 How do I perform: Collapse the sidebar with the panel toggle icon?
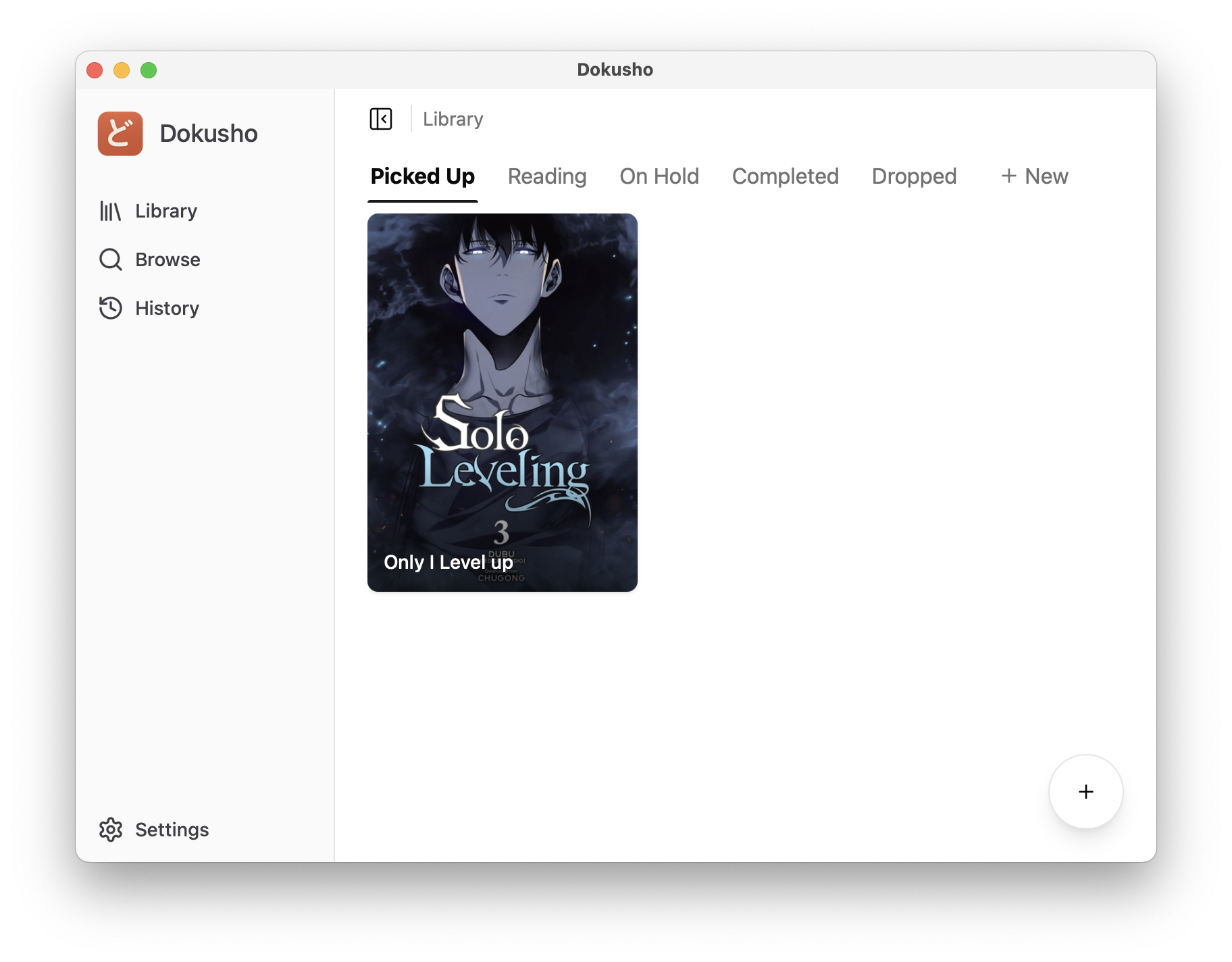381,119
